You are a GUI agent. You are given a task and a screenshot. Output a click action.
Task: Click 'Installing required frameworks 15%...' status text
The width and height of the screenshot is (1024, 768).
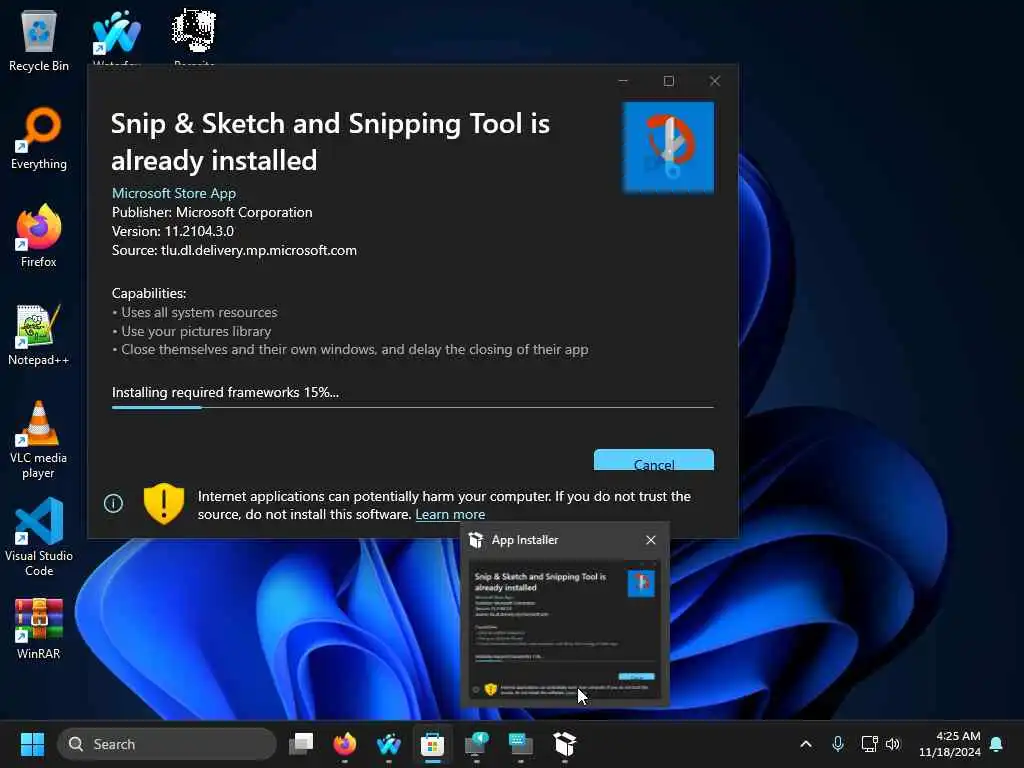(x=225, y=392)
